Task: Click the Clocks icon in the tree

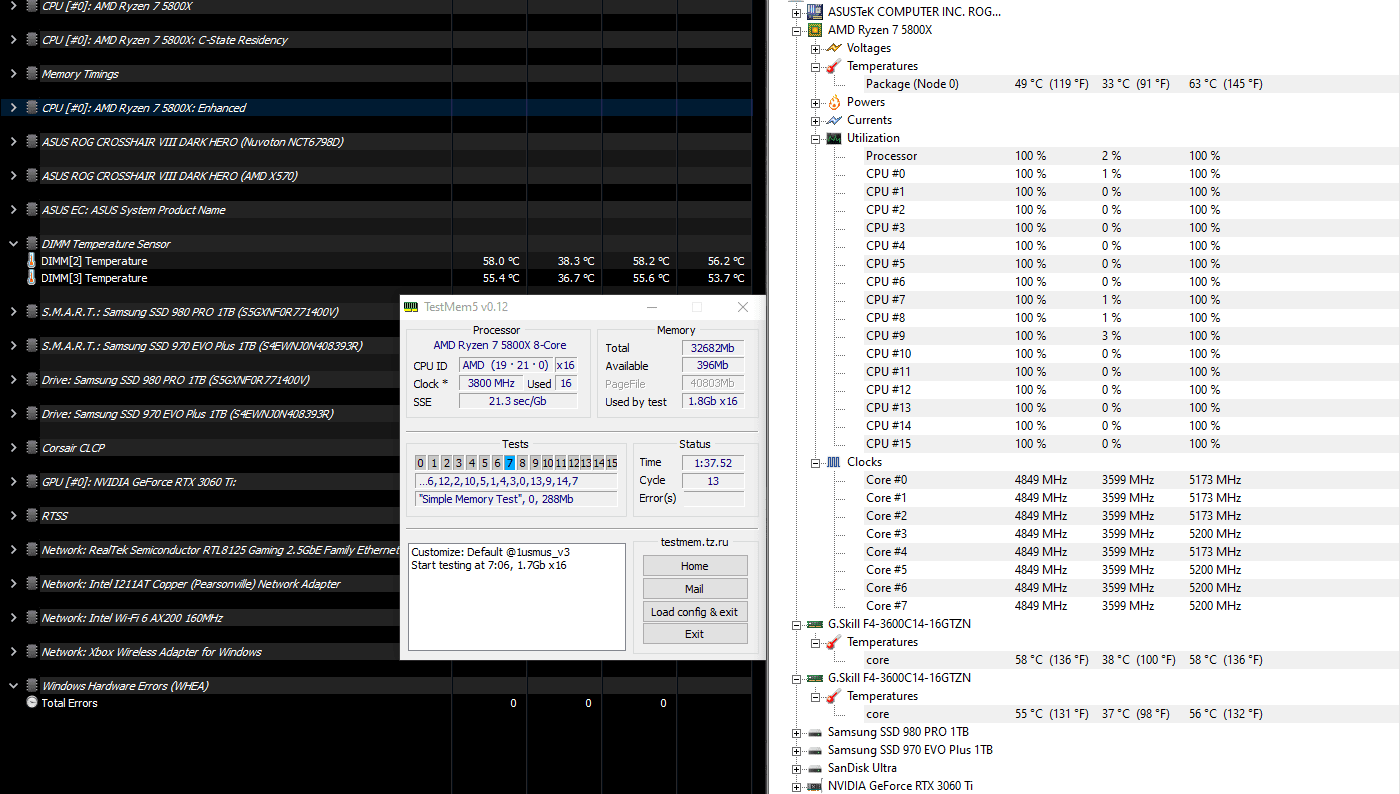Action: coord(835,462)
